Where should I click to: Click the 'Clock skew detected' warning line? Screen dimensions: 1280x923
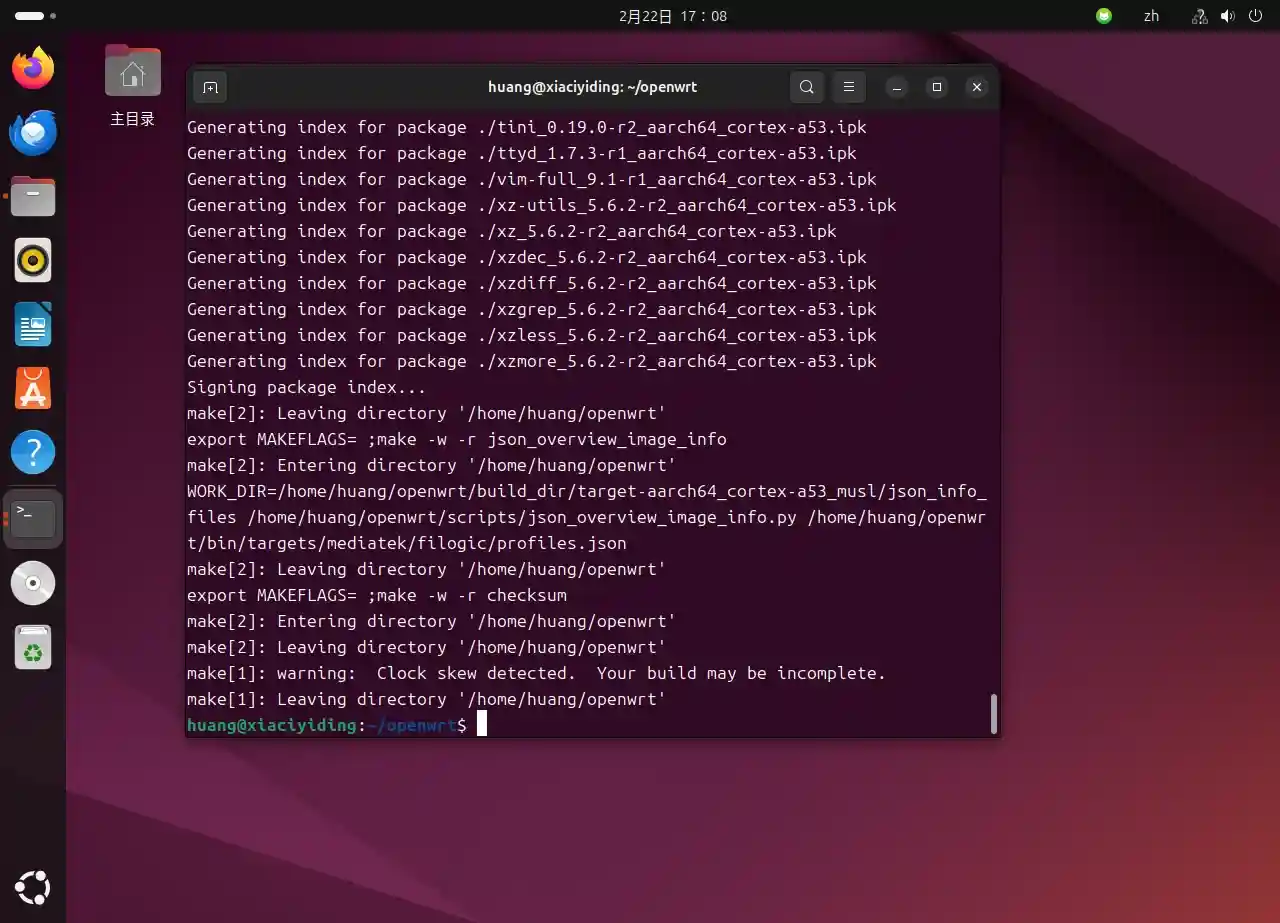coord(536,673)
